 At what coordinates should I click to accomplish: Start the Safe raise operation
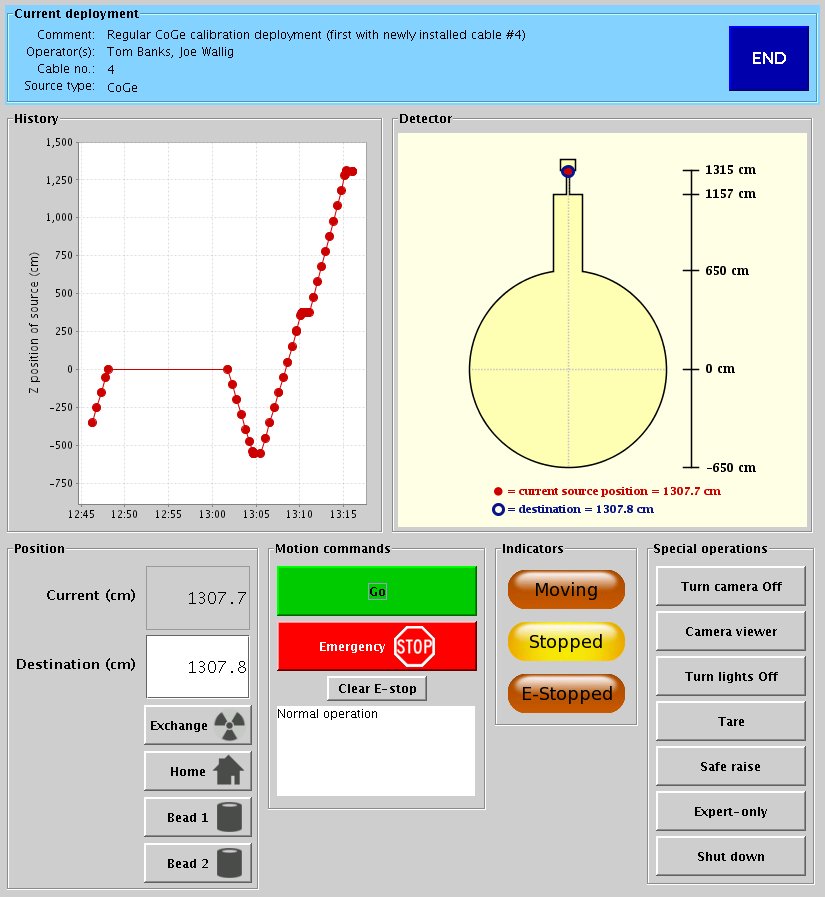pyautogui.click(x=731, y=766)
